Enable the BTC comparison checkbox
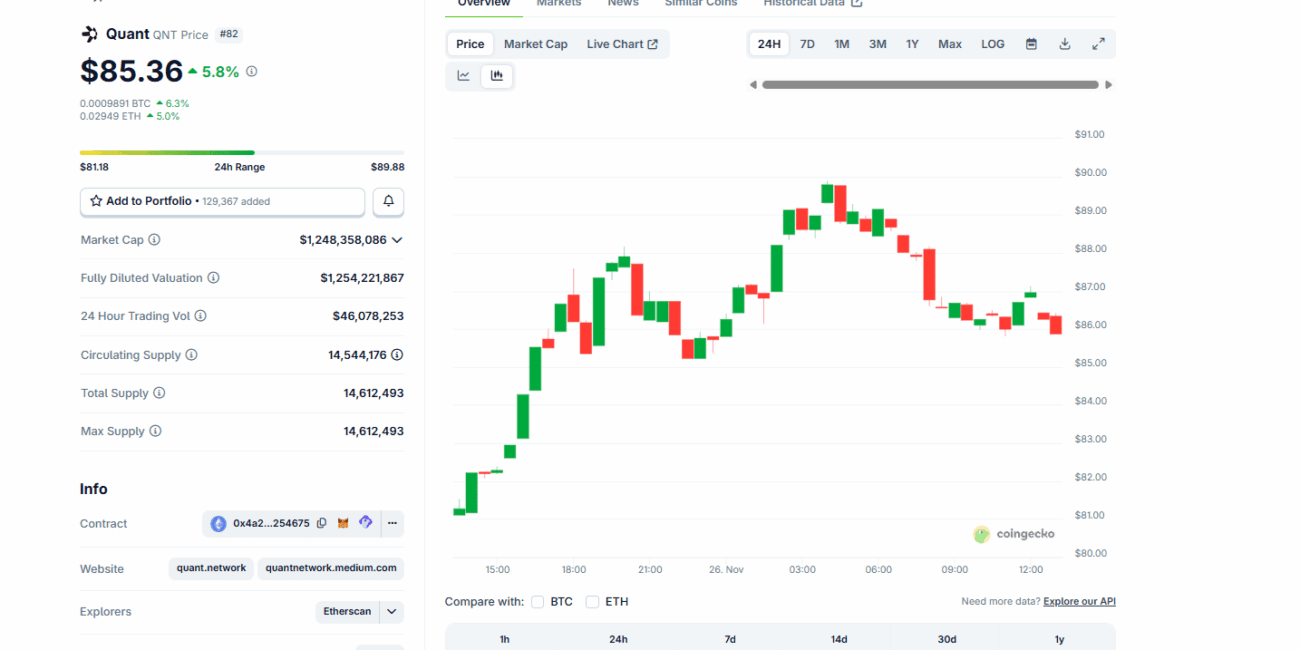 click(538, 602)
